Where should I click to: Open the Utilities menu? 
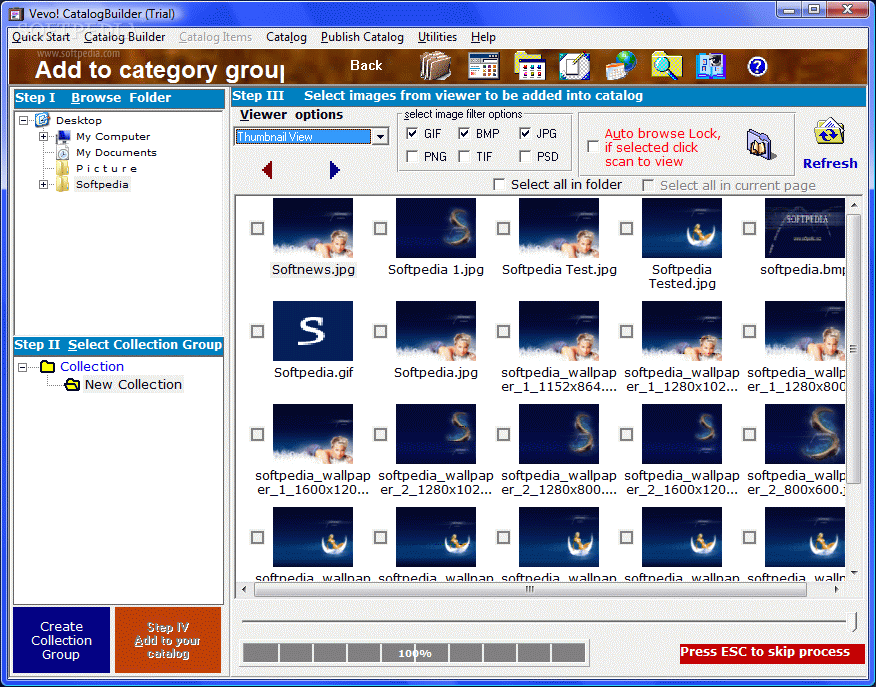tap(437, 37)
